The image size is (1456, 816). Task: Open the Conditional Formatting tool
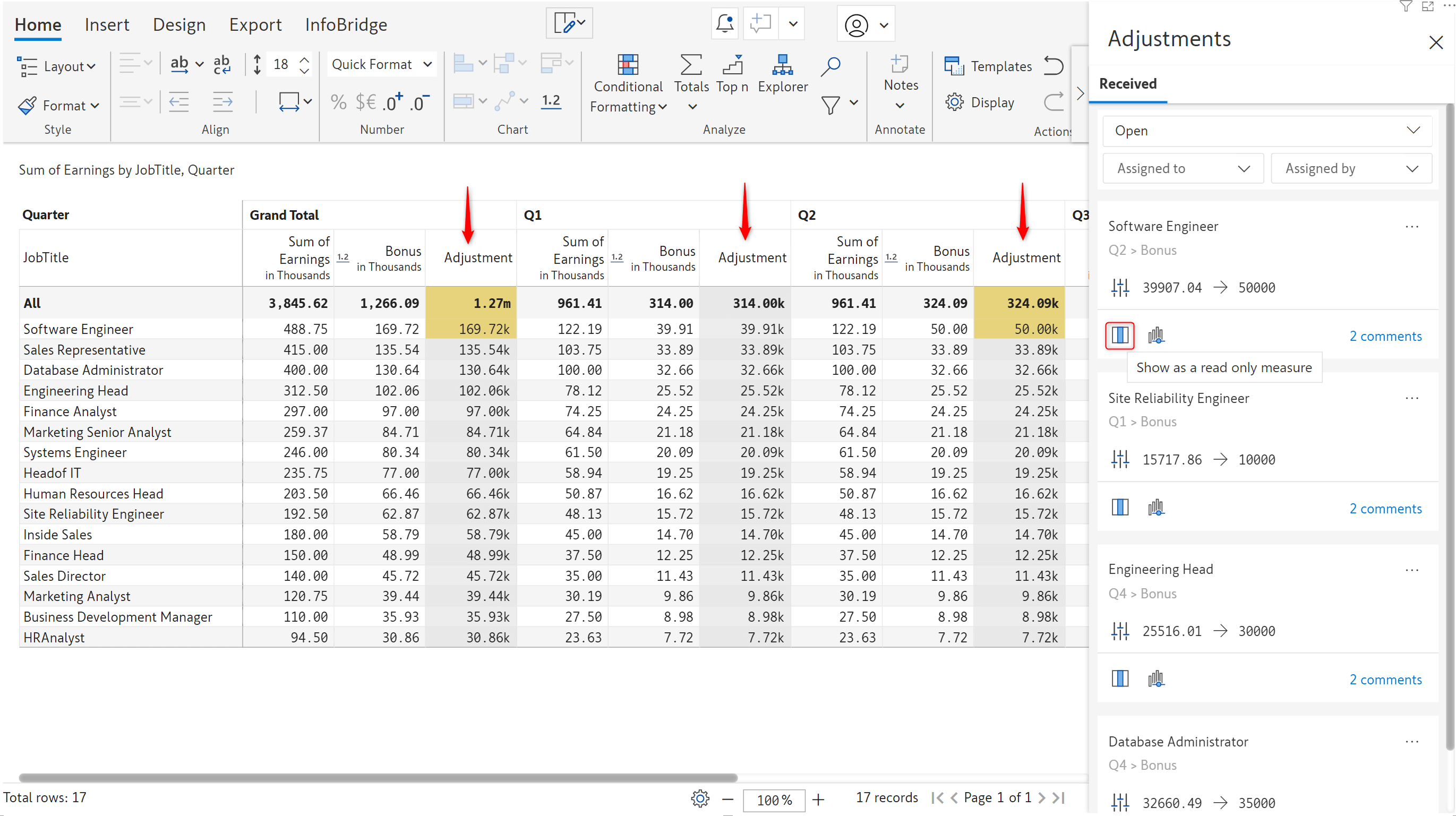[628, 84]
